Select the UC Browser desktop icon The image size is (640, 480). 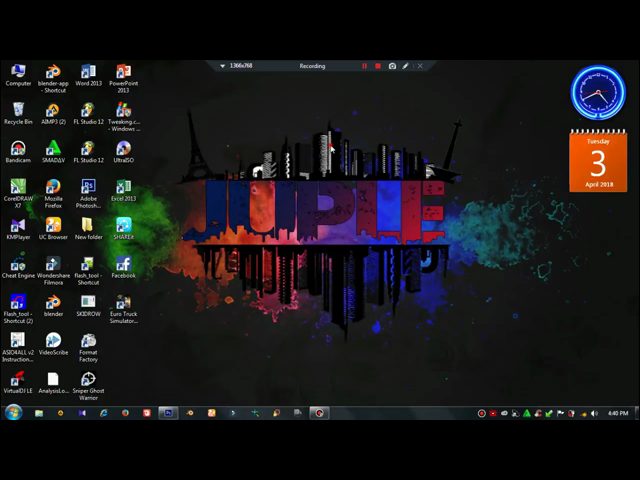coord(53,229)
